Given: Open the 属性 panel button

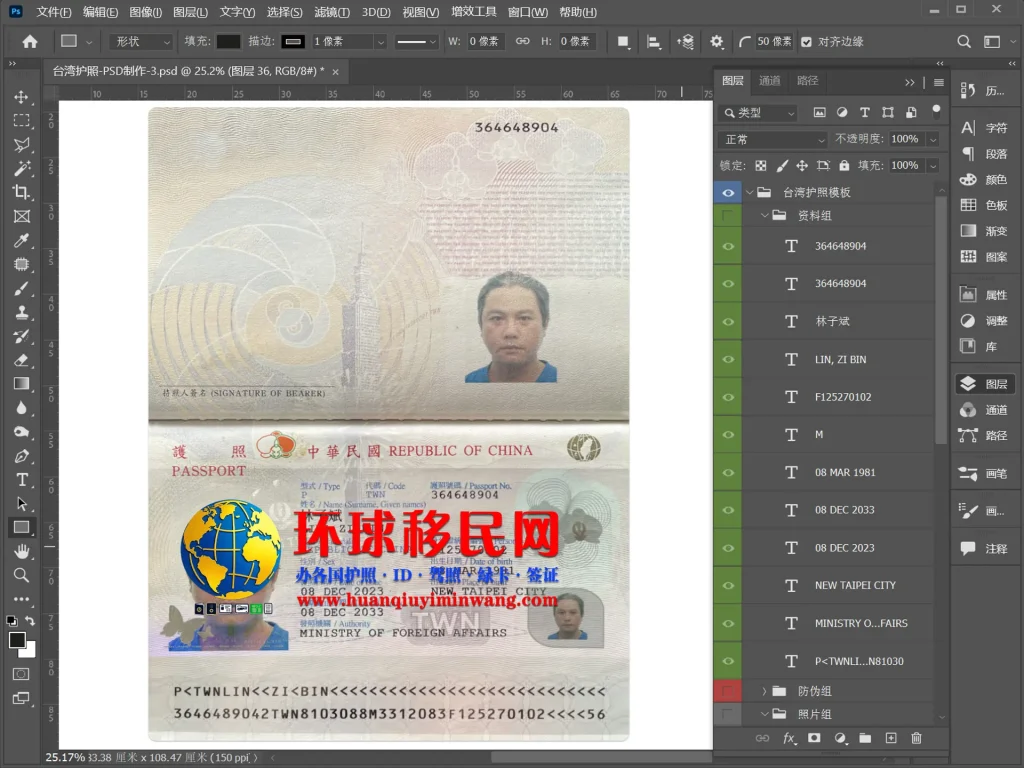Looking at the screenshot, I should (985, 295).
